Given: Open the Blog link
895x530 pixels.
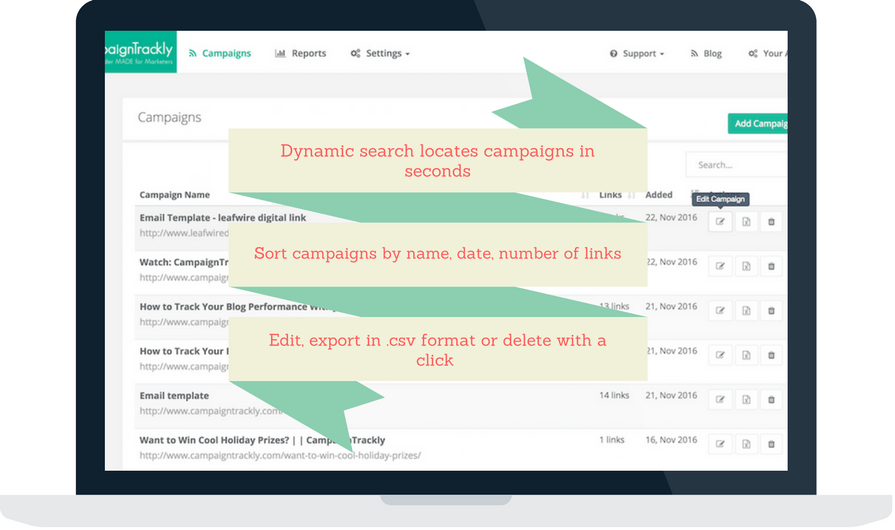Looking at the screenshot, I should click(706, 53).
